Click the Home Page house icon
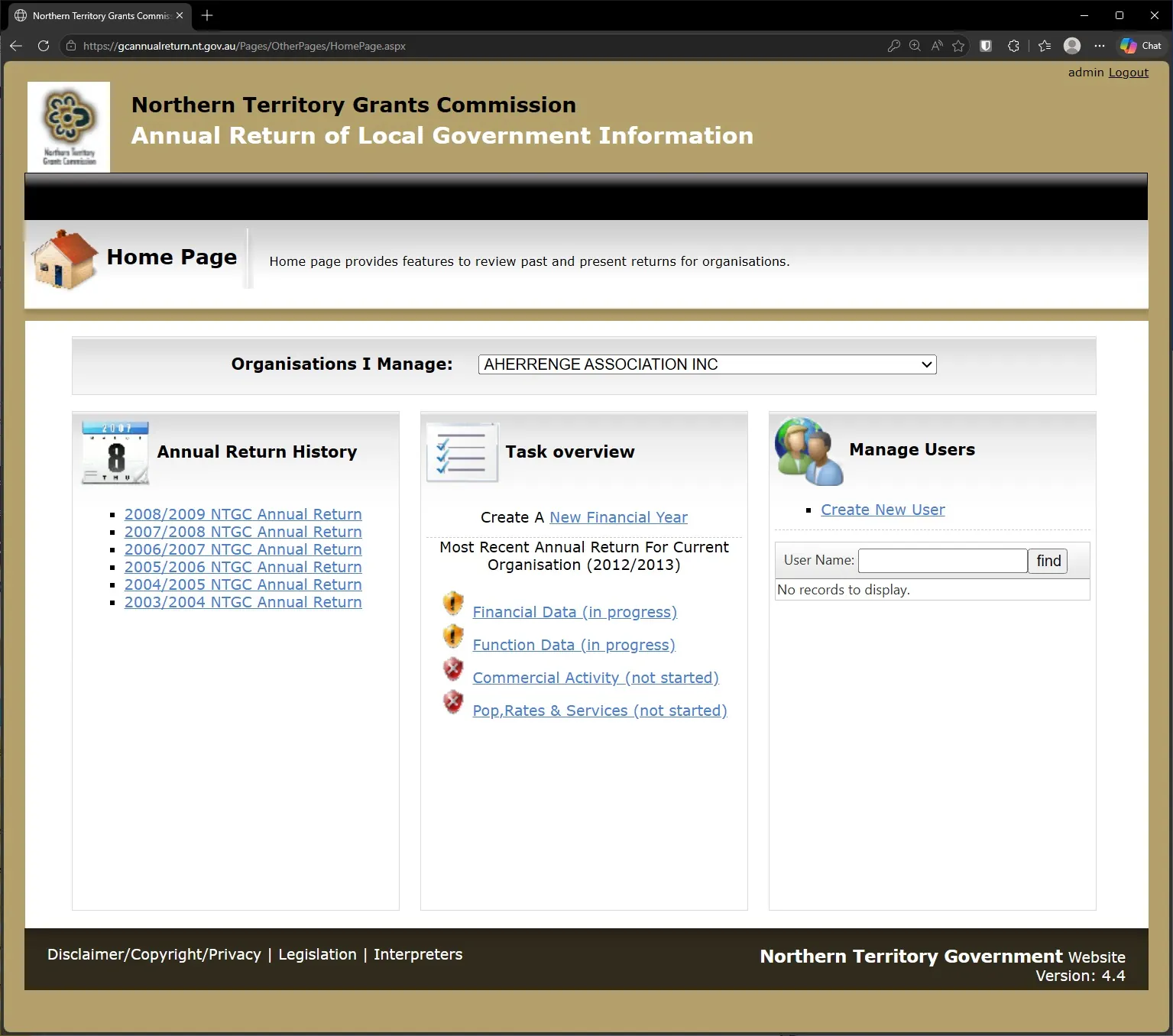 click(x=66, y=260)
